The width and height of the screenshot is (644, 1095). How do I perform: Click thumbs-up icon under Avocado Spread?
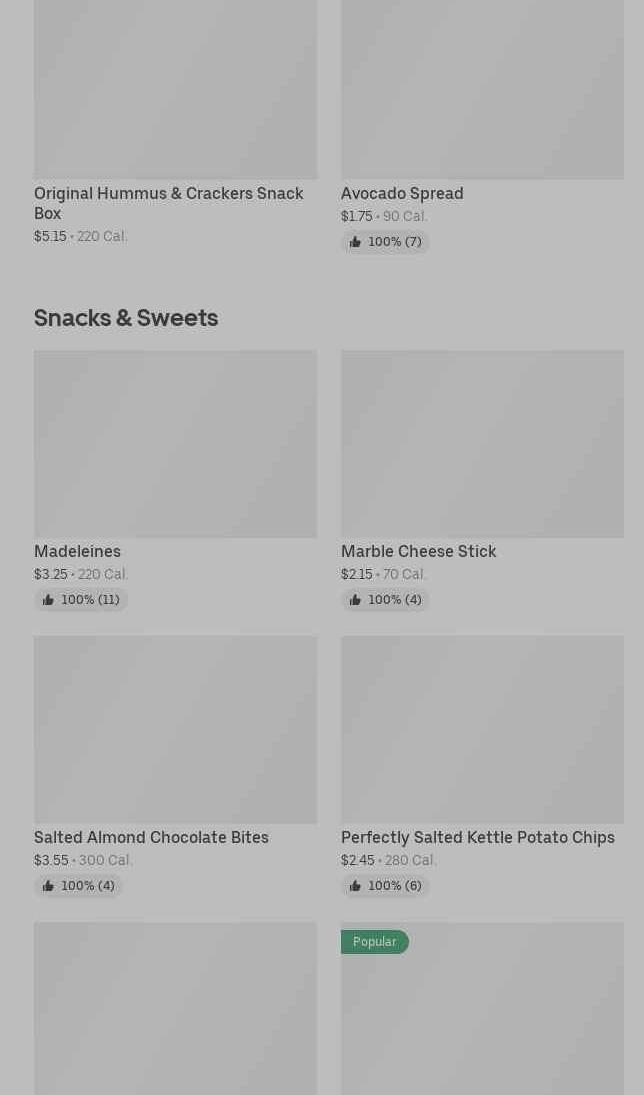click(355, 242)
